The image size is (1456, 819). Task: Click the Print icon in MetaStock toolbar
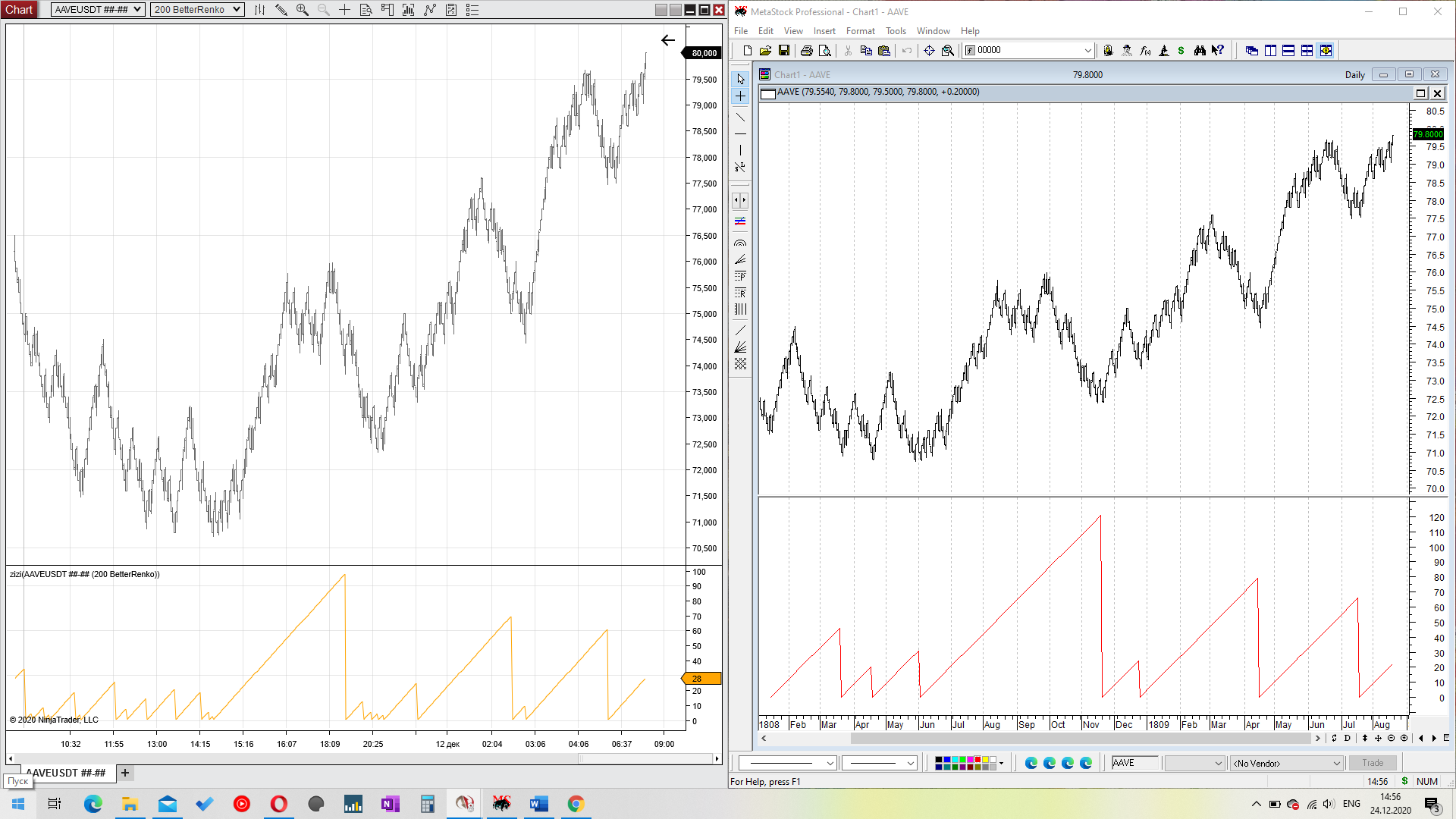pyautogui.click(x=806, y=51)
